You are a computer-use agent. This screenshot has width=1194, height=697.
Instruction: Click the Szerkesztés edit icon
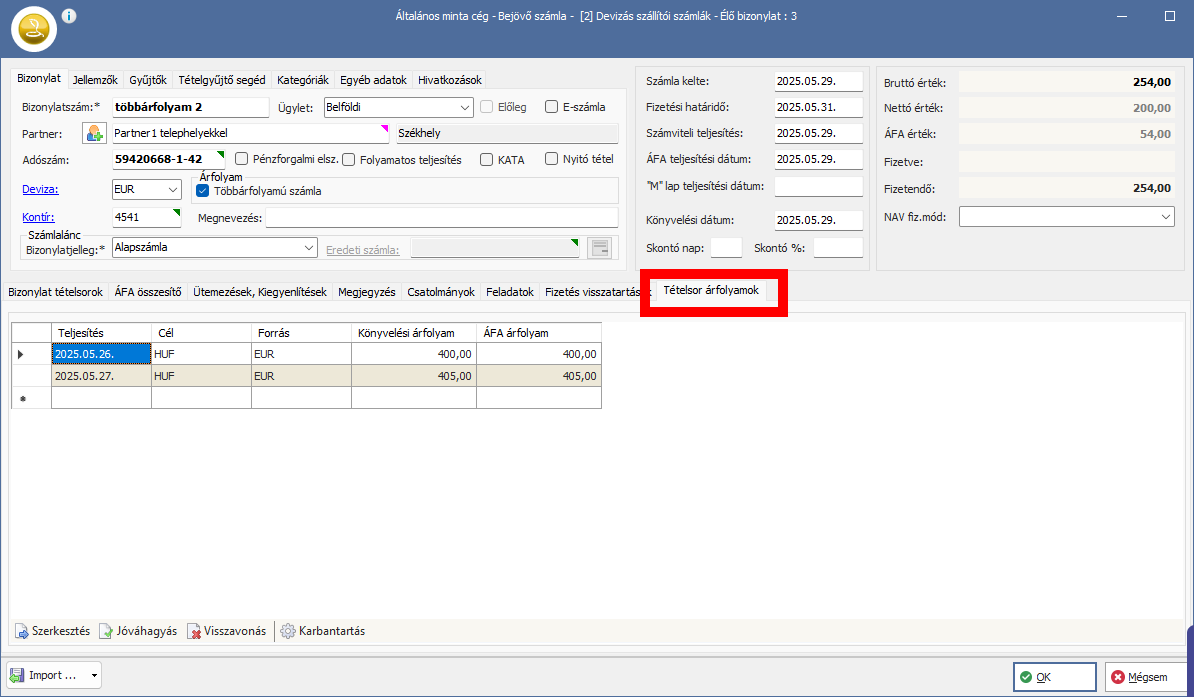pos(21,631)
